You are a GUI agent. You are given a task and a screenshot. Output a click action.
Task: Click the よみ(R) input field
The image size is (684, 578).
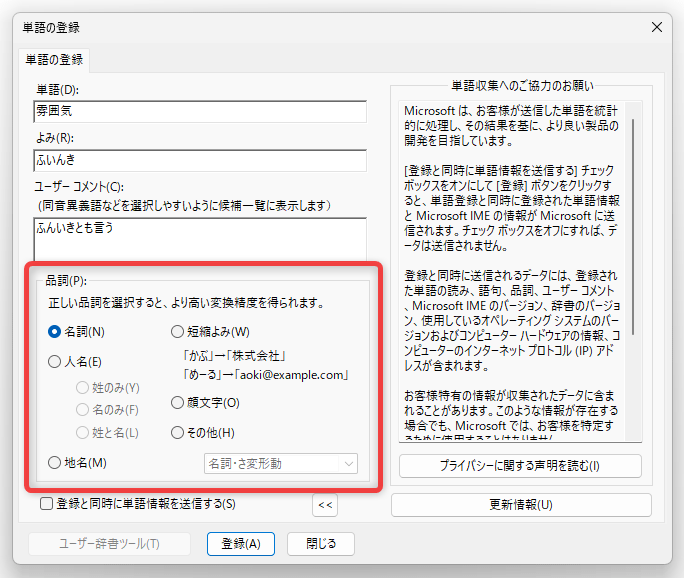[x=200, y=160]
